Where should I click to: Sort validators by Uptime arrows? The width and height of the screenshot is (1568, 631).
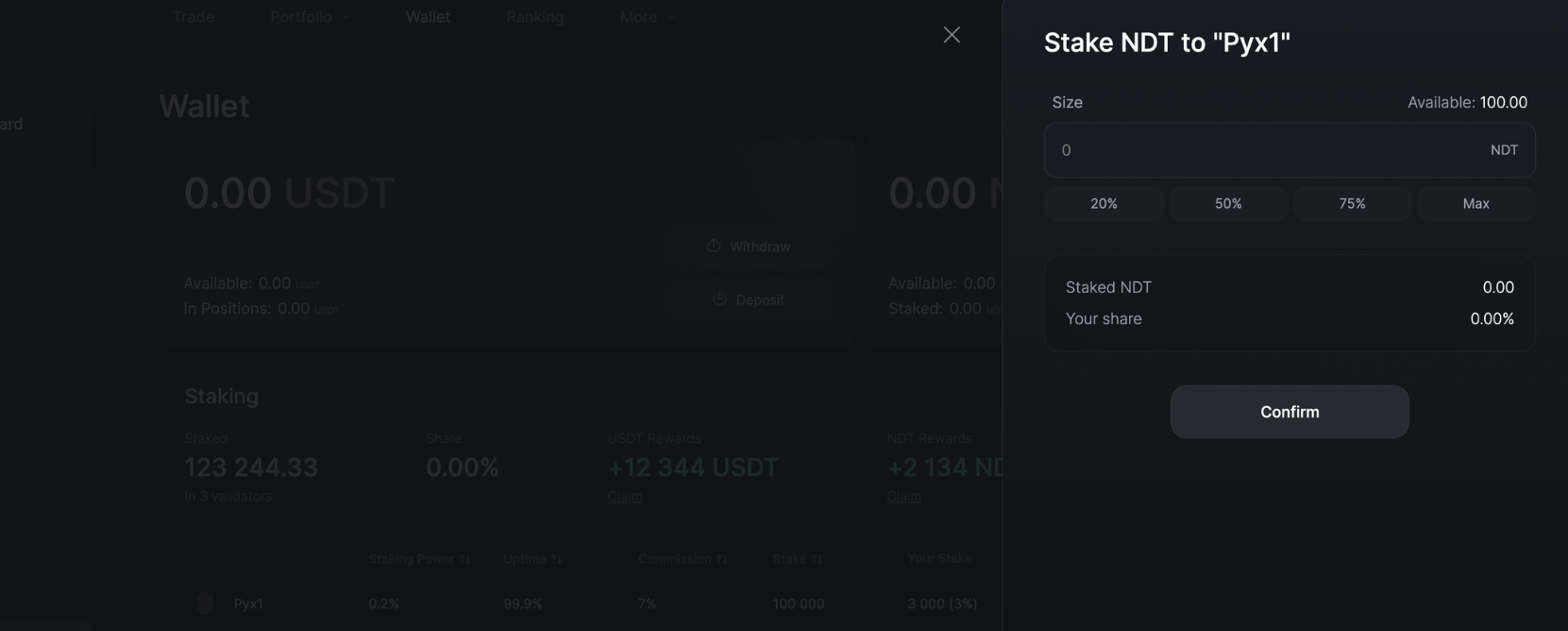557,559
